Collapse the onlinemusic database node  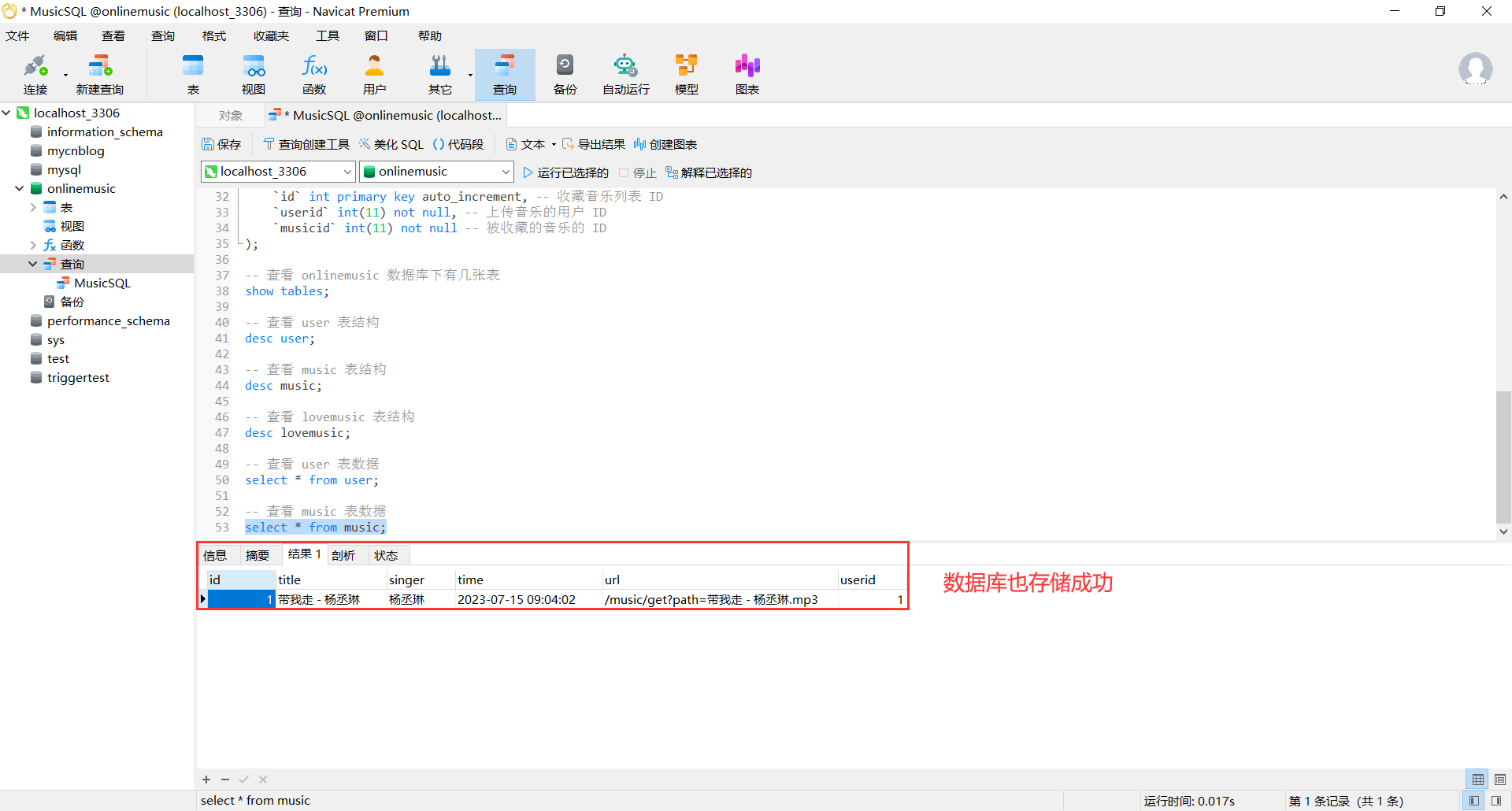[x=20, y=188]
